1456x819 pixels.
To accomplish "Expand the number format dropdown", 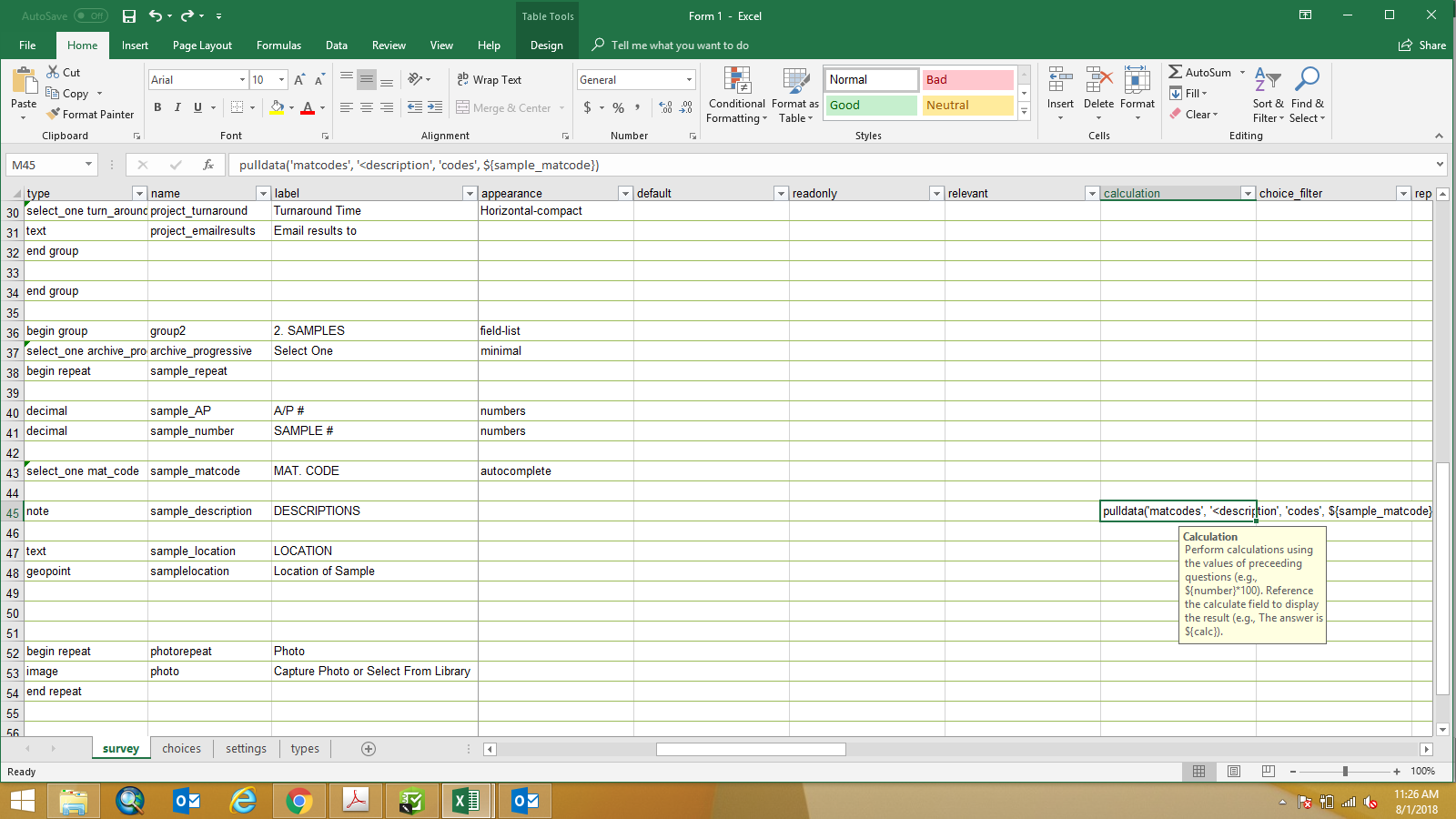I will (x=689, y=80).
